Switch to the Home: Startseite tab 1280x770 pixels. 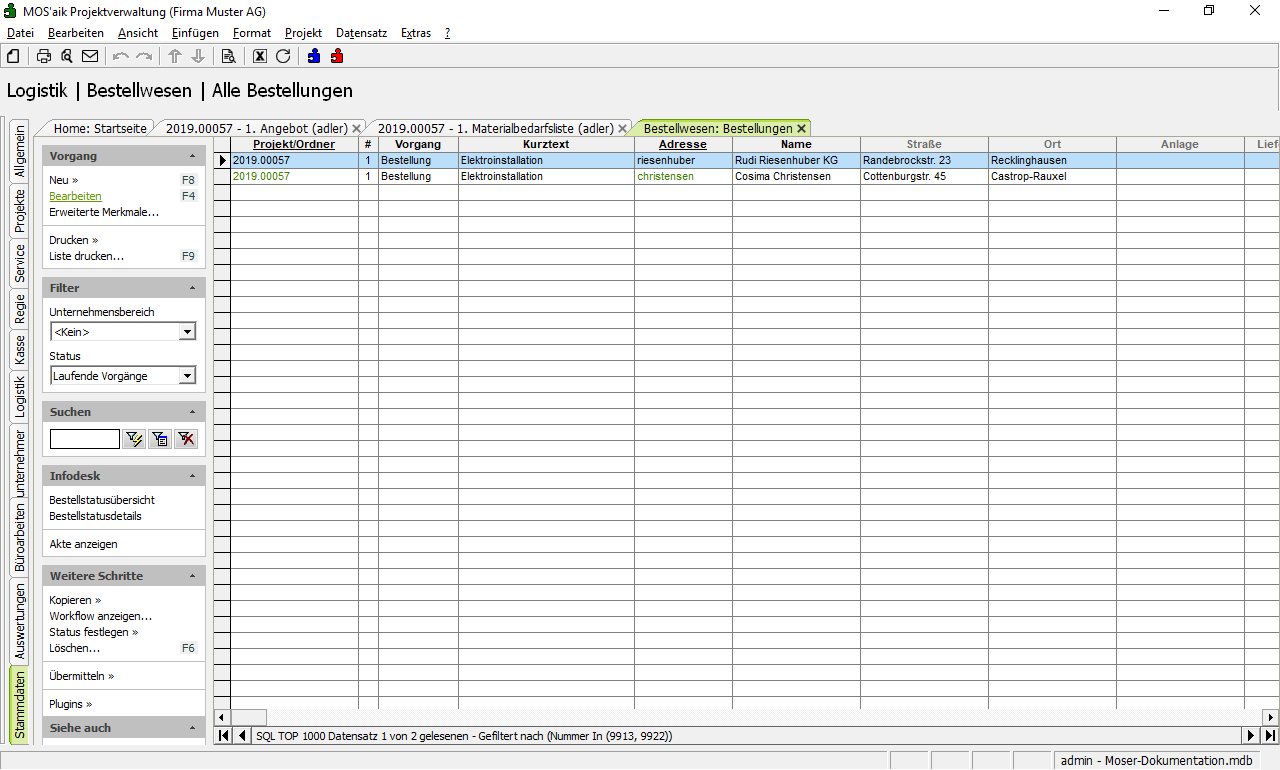coord(99,128)
